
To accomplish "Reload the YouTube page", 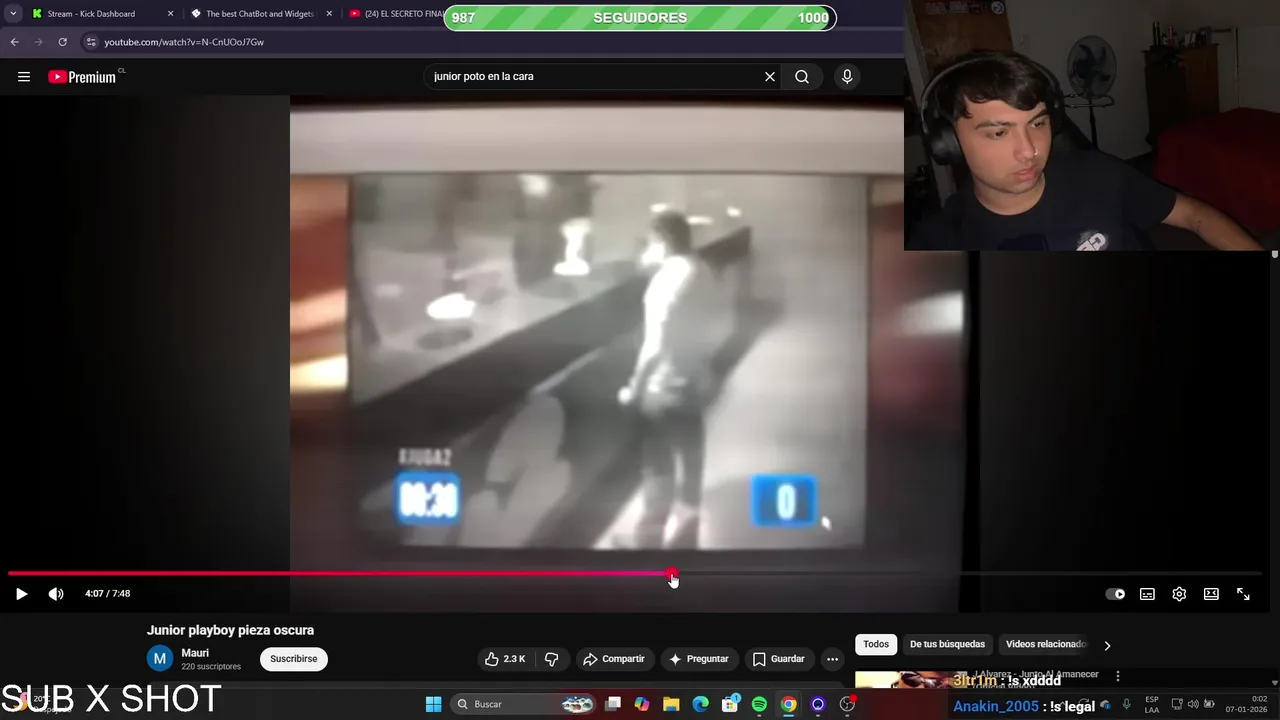I will click(62, 42).
